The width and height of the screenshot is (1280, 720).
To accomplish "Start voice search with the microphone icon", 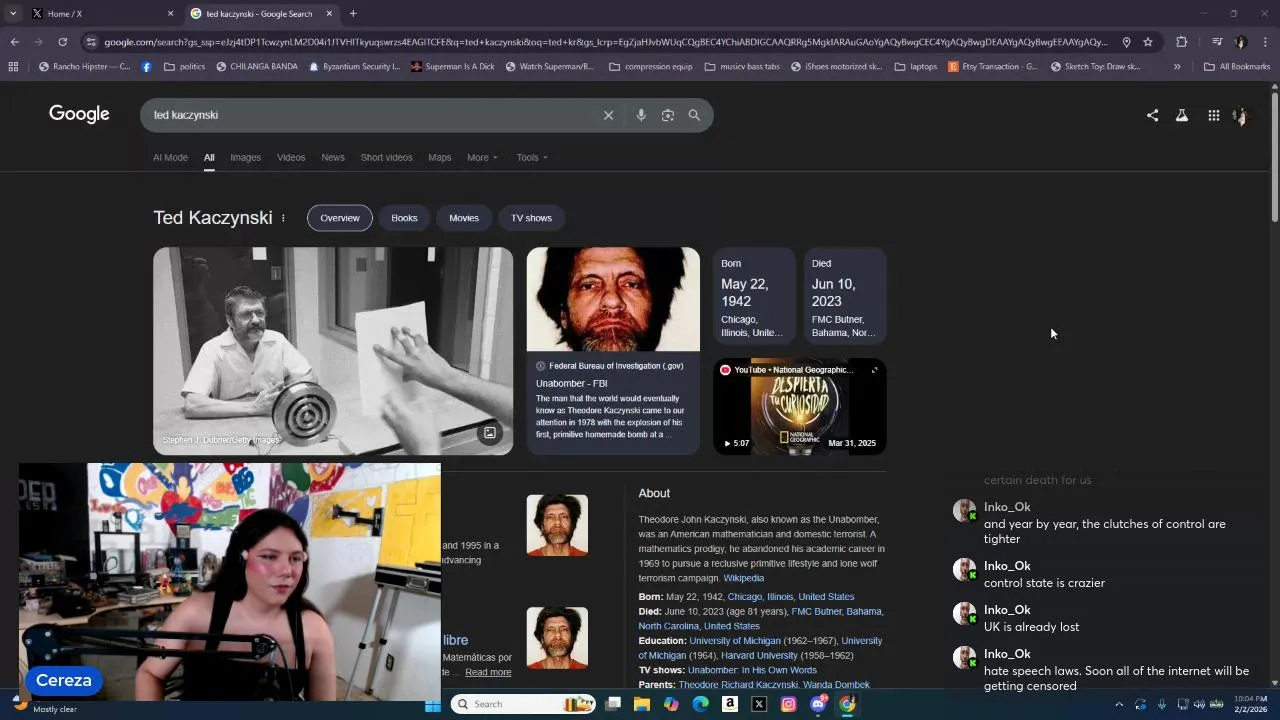I will (641, 115).
